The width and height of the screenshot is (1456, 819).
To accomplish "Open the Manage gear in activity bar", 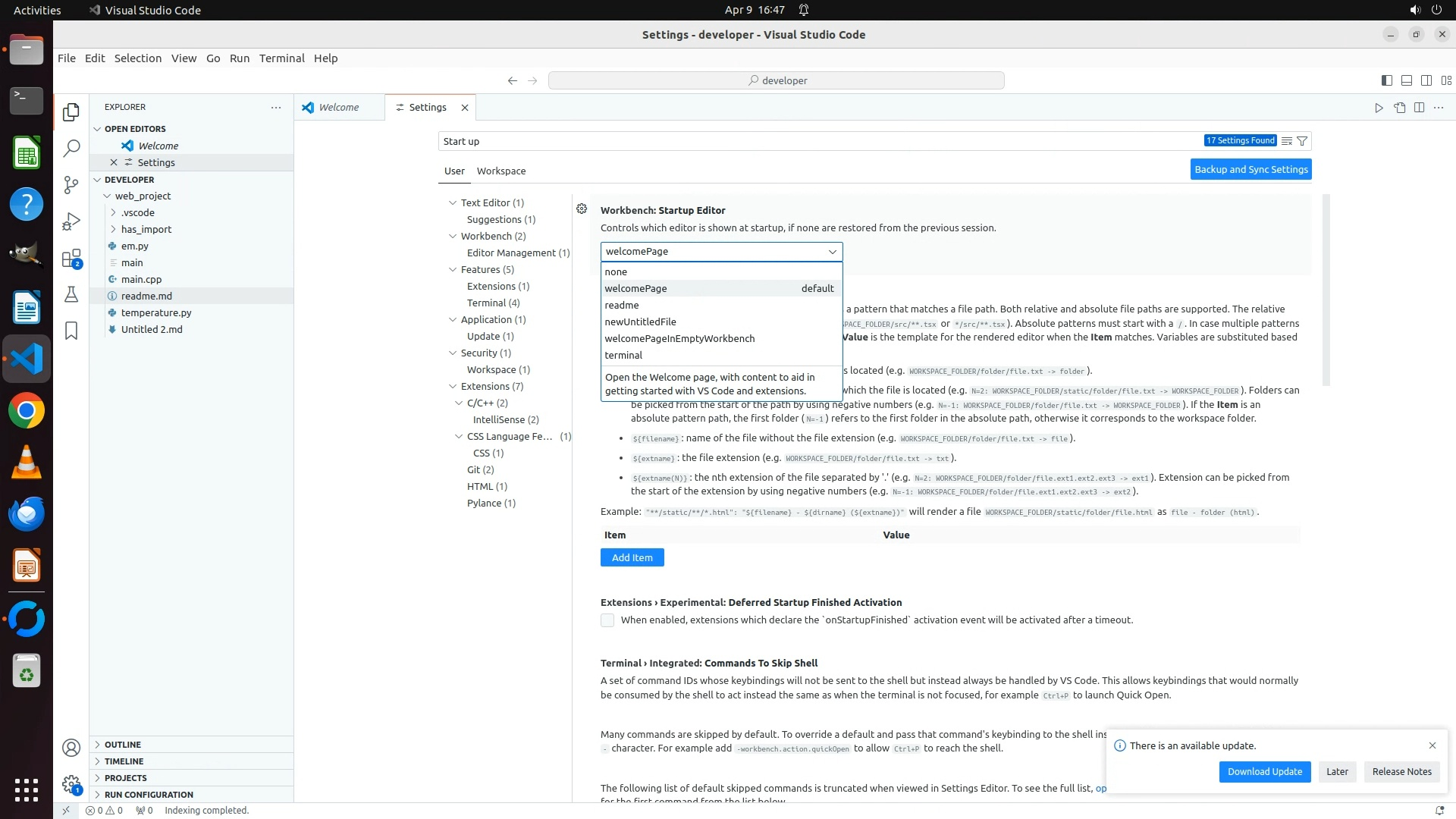I will click(x=71, y=784).
